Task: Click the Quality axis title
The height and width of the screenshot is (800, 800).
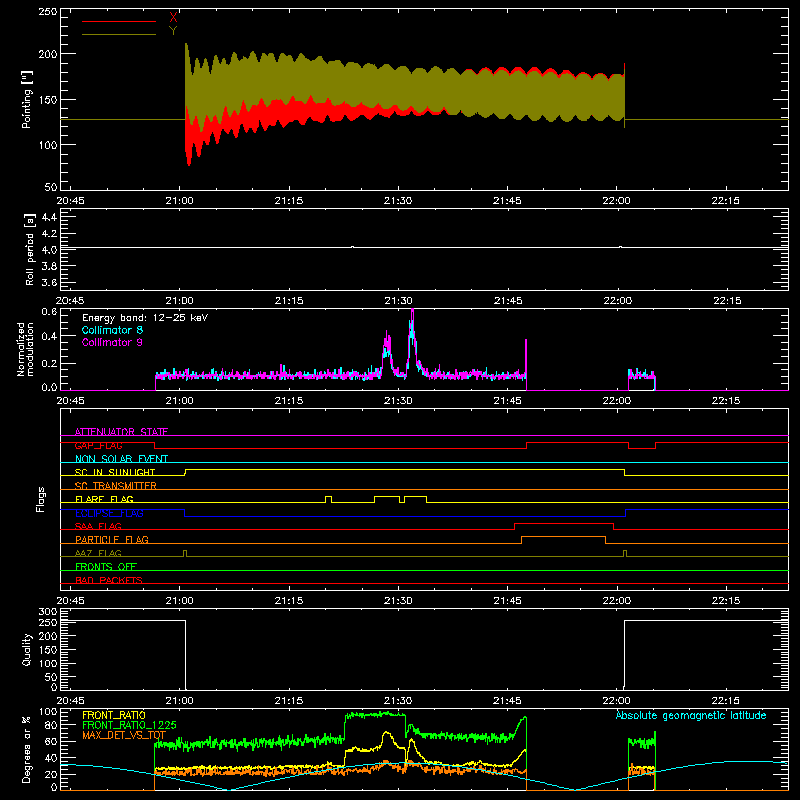Action: pos(27,650)
